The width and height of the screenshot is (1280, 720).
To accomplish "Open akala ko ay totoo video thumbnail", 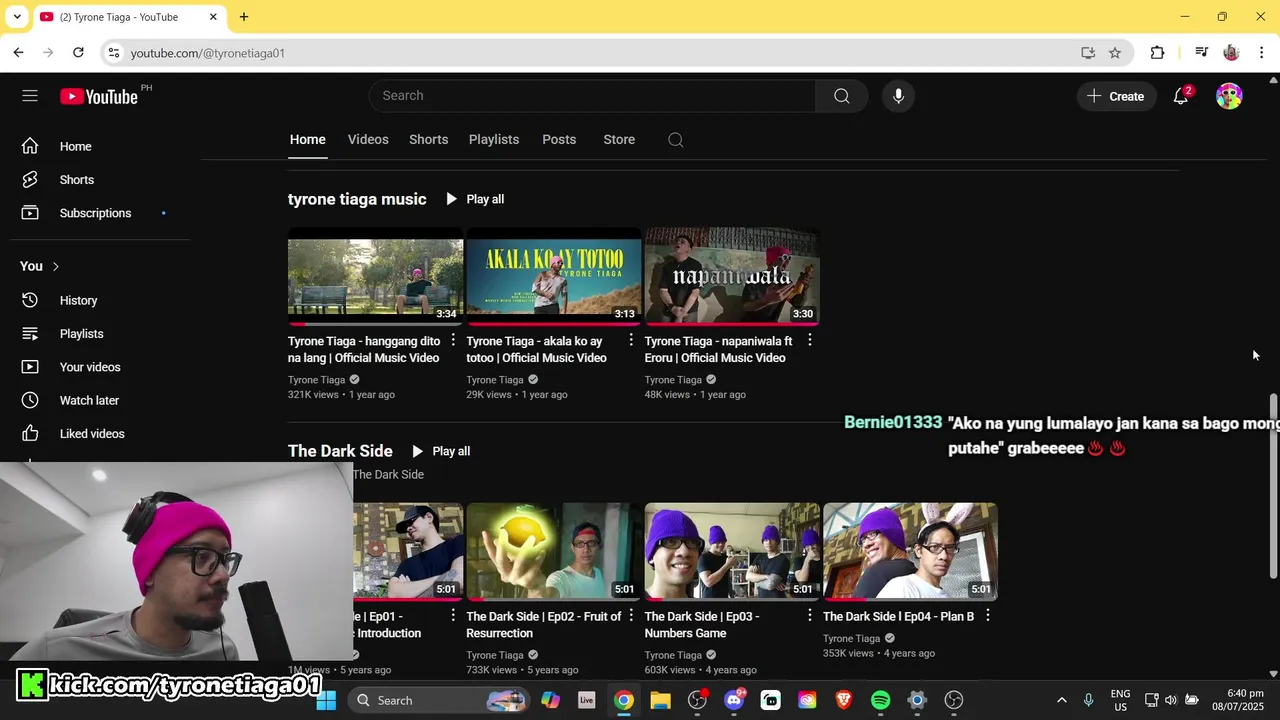I will pyautogui.click(x=554, y=275).
